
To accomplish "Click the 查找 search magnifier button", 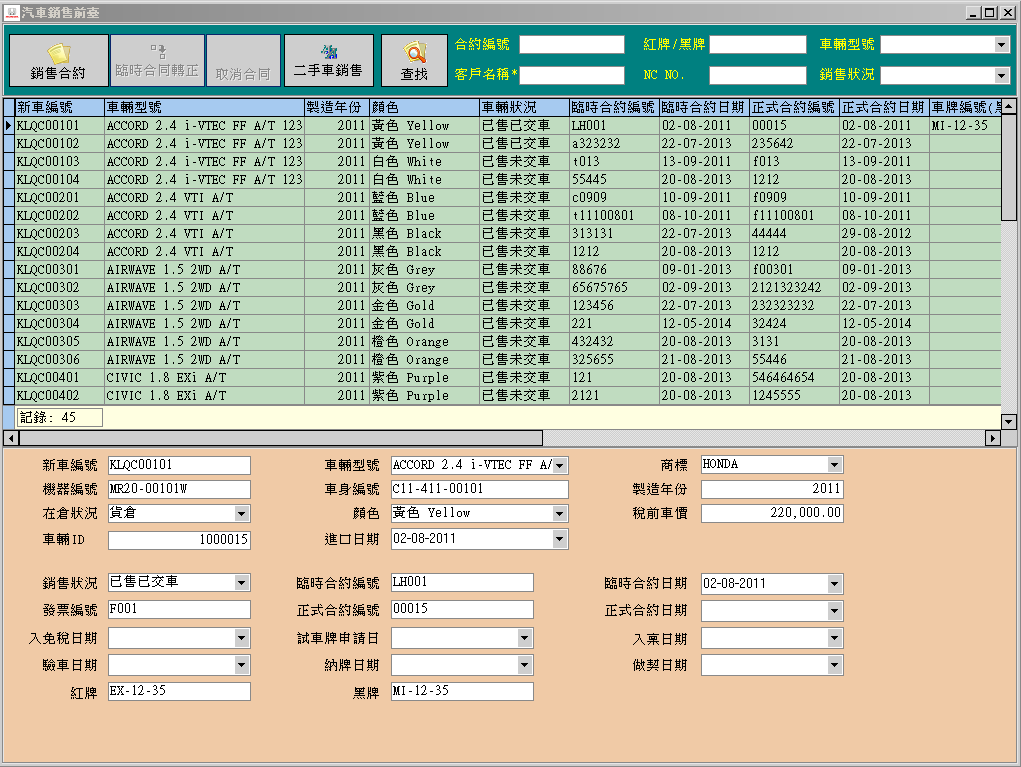I will point(414,62).
